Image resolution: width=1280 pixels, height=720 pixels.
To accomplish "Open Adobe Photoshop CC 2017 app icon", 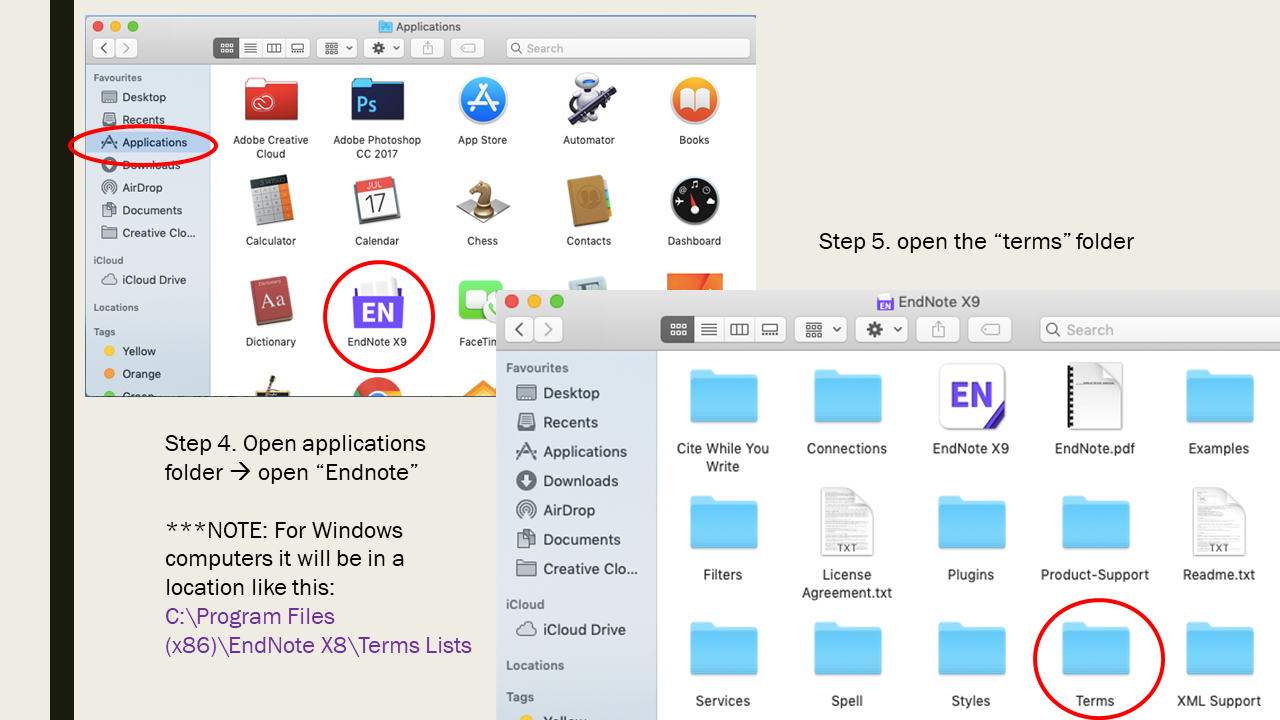I will click(377, 100).
